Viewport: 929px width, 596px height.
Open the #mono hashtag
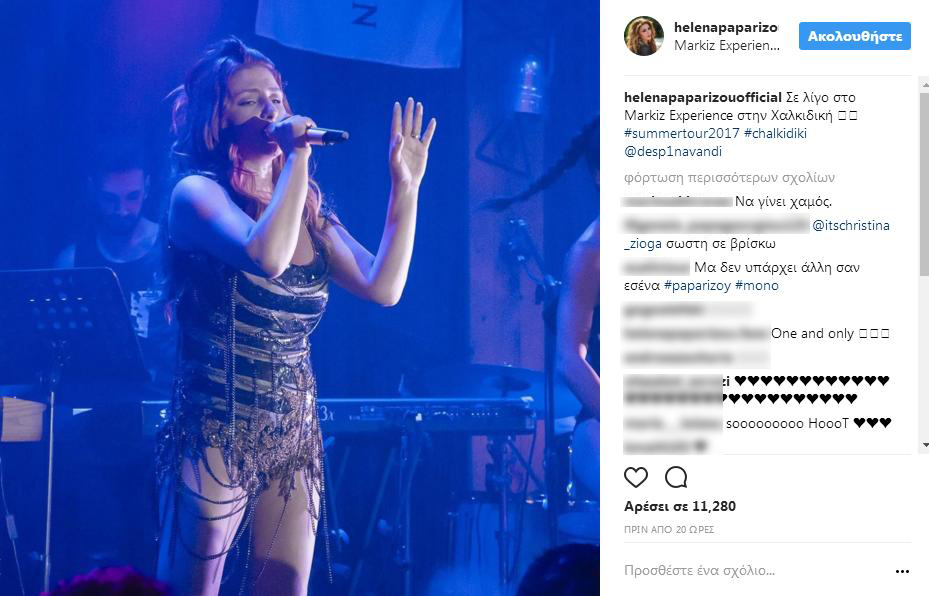click(757, 286)
